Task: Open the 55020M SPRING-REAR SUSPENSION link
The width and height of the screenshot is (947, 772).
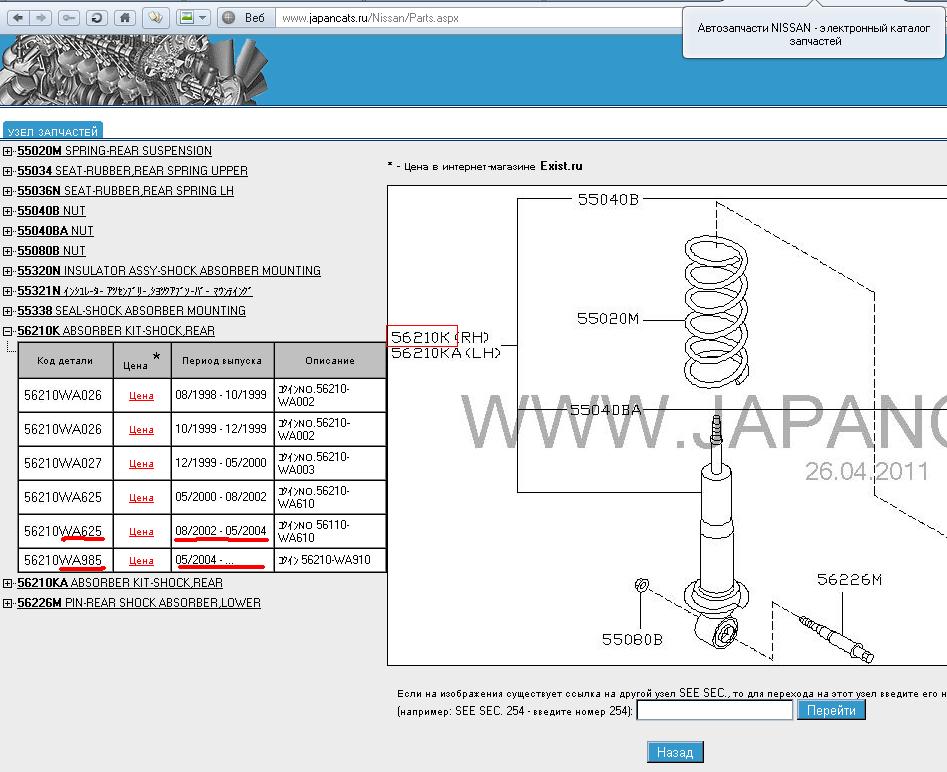Action: 114,150
